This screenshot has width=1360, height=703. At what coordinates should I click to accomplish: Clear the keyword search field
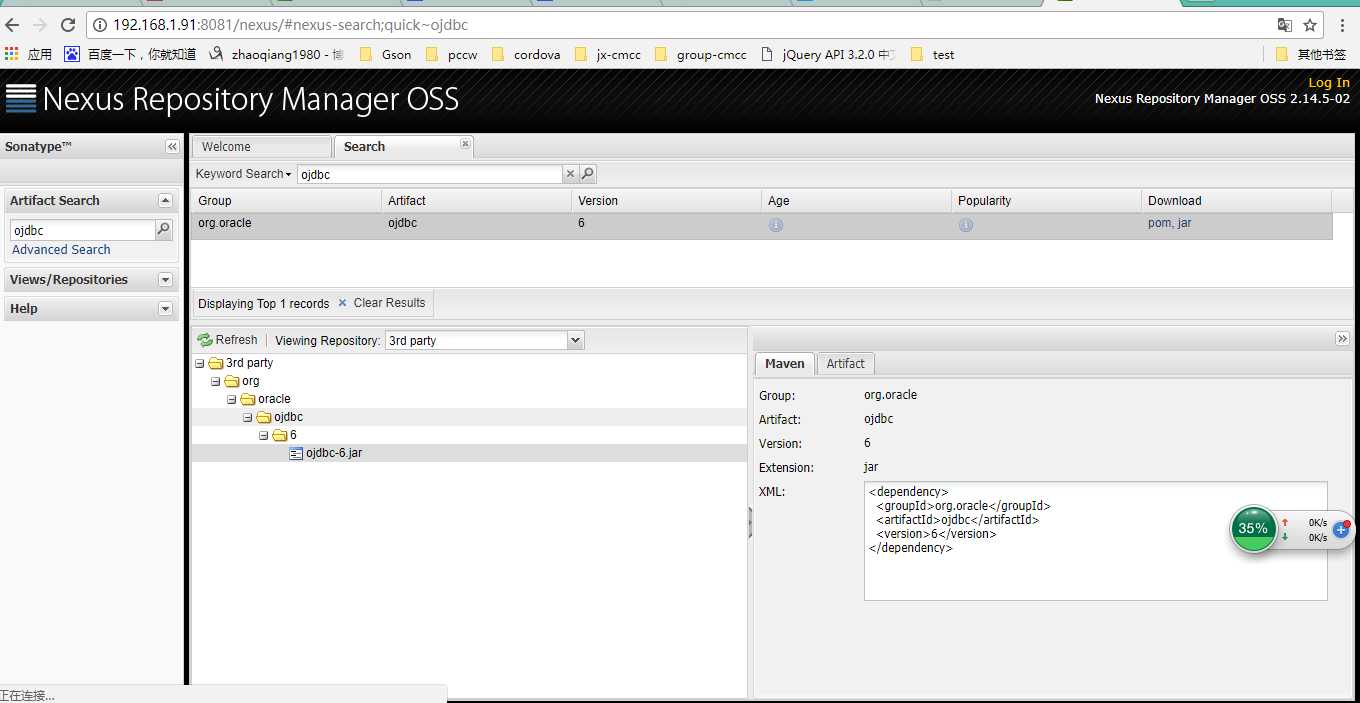point(571,174)
